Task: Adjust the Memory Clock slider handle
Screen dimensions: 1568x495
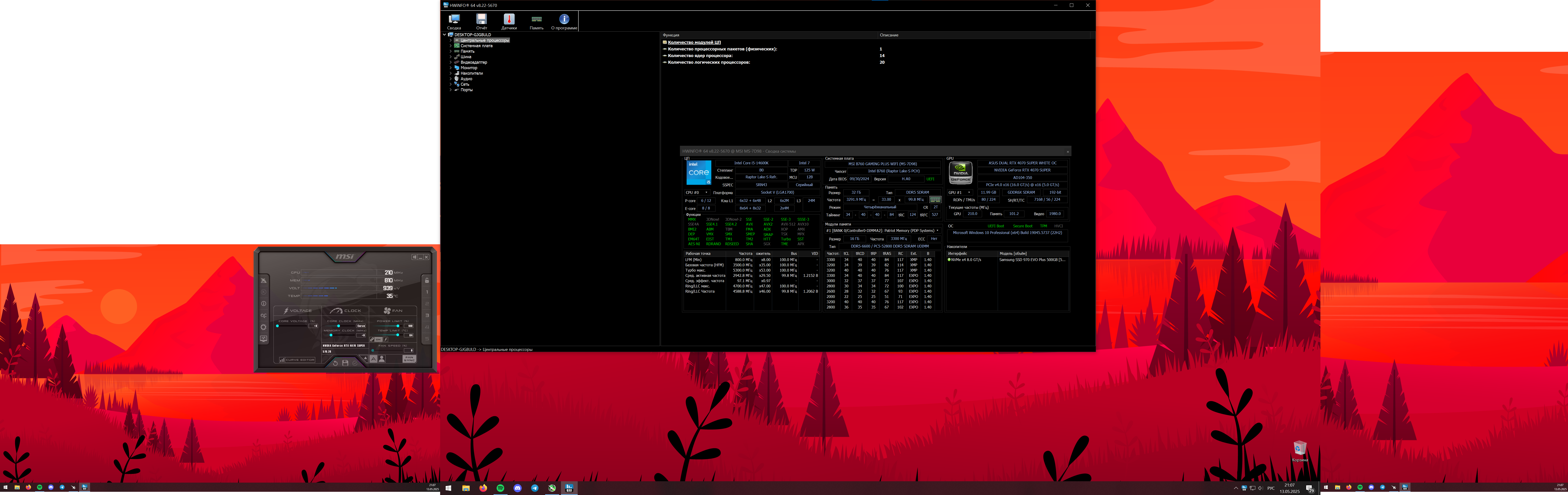Action: (x=331, y=335)
